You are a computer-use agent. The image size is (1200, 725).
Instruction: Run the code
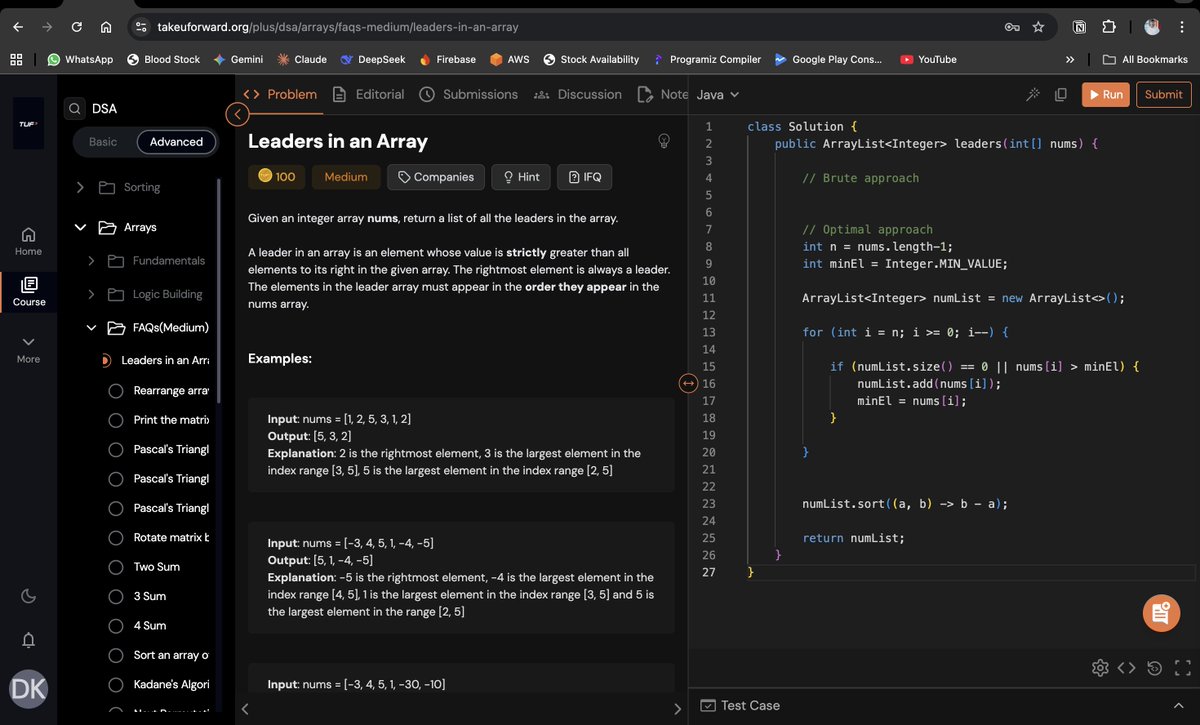point(1106,94)
